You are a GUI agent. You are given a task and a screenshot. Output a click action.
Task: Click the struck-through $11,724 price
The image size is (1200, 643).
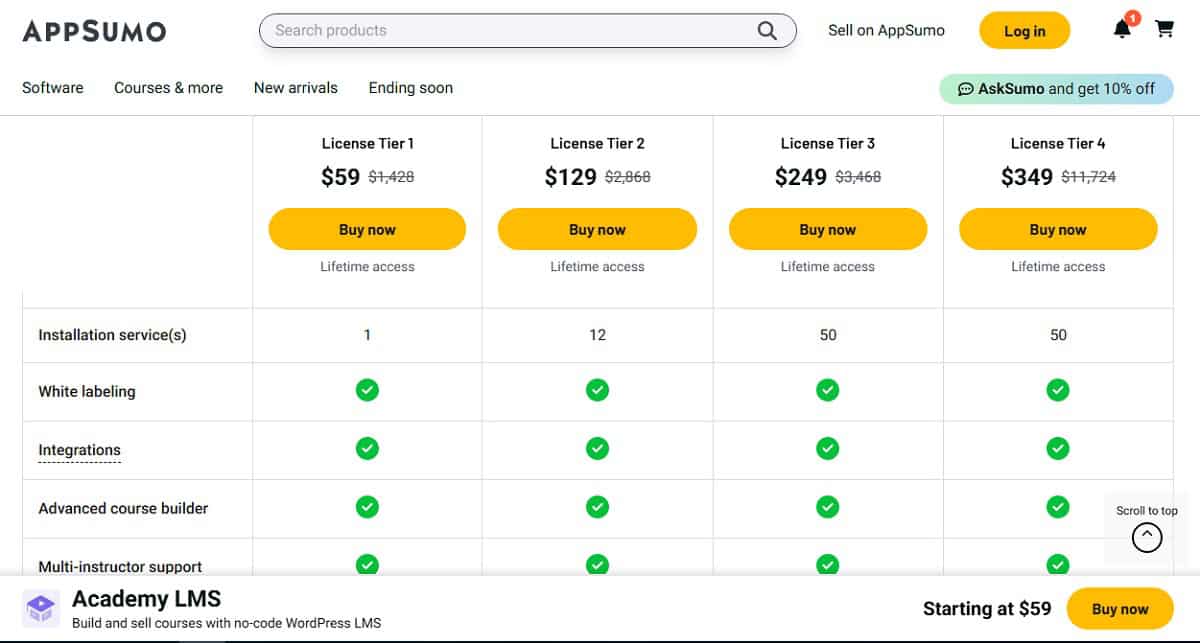click(x=1088, y=177)
